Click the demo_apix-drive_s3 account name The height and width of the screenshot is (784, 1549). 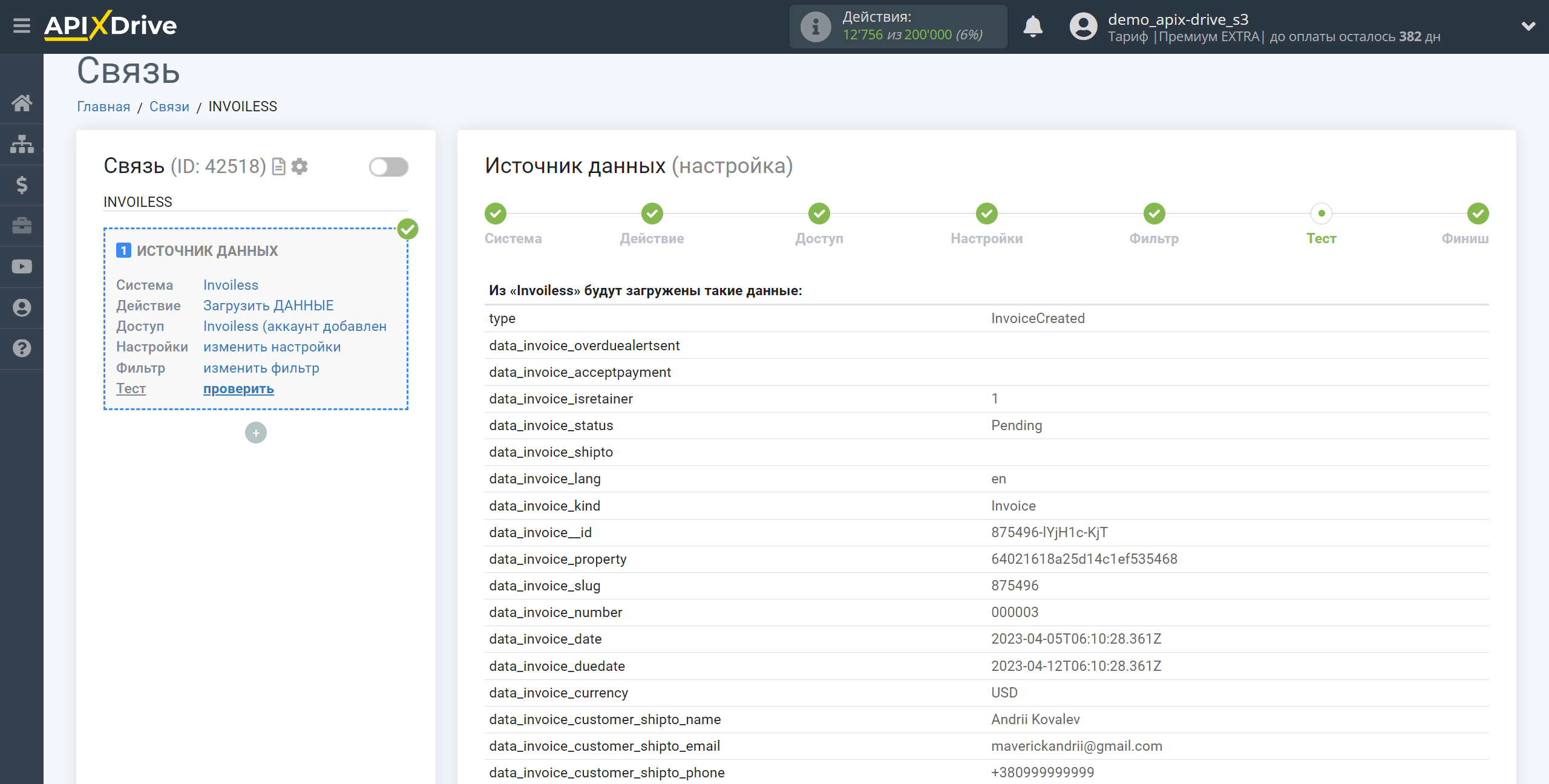click(x=1178, y=19)
